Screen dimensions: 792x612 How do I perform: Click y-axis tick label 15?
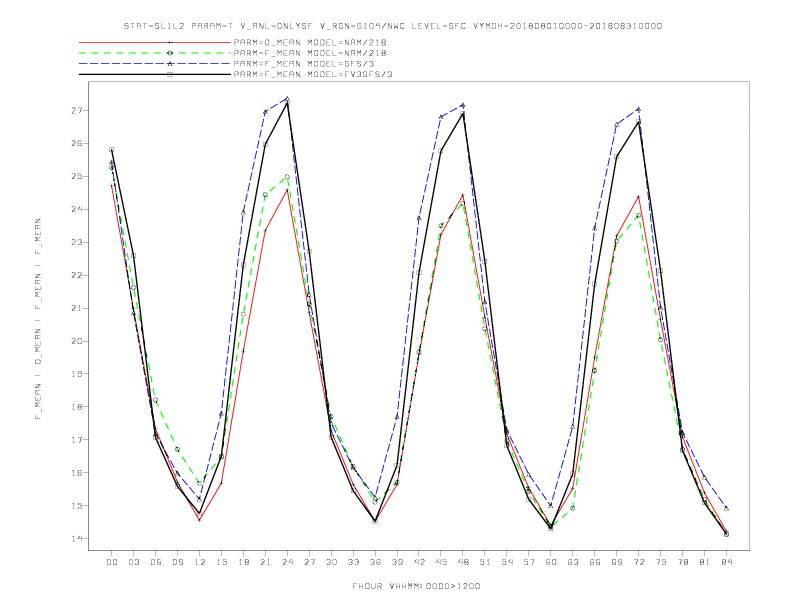[x=75, y=505]
